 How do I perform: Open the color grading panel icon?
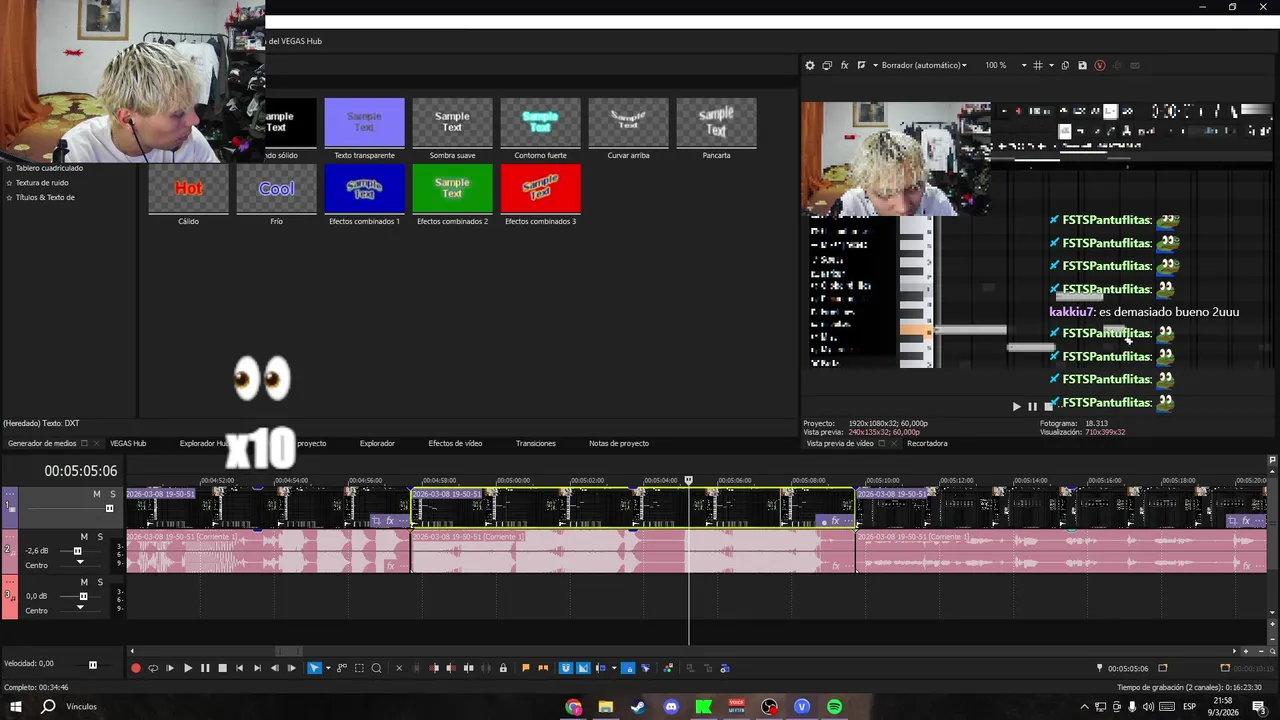click(669, 668)
